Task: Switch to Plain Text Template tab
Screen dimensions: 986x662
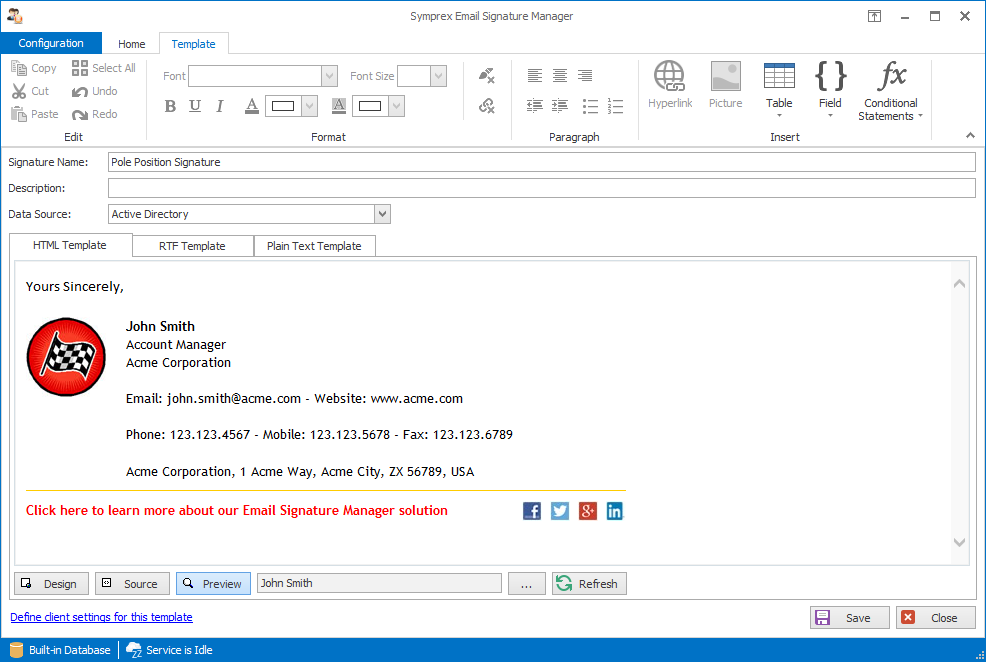Action: (x=314, y=246)
